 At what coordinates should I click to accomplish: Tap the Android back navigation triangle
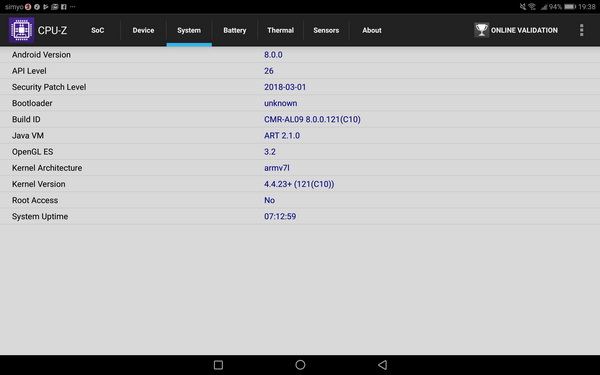382,365
